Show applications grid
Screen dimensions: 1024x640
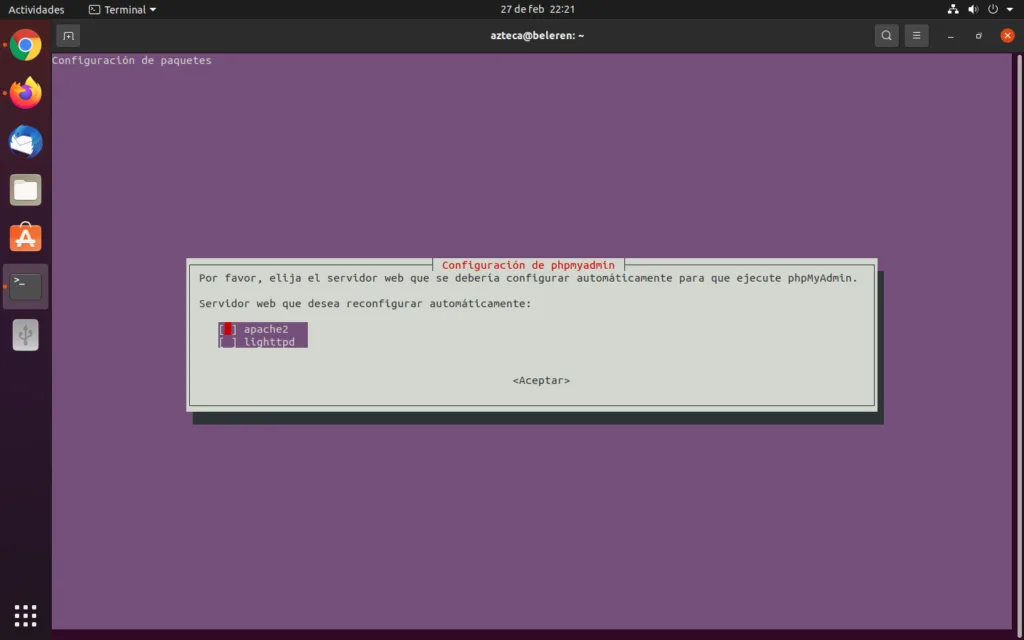point(25,615)
